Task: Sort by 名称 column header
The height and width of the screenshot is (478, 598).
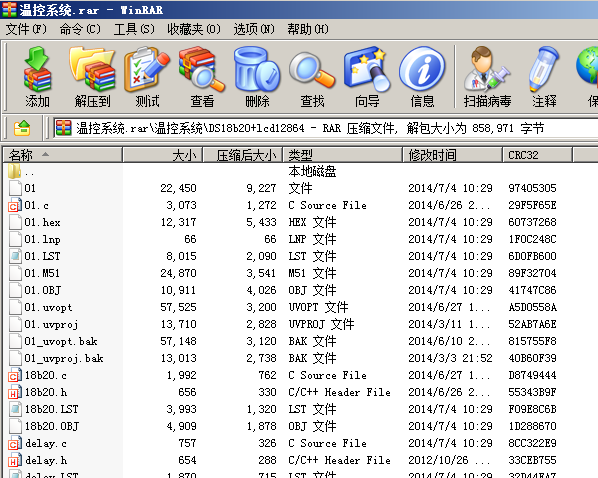Action: coord(63,155)
